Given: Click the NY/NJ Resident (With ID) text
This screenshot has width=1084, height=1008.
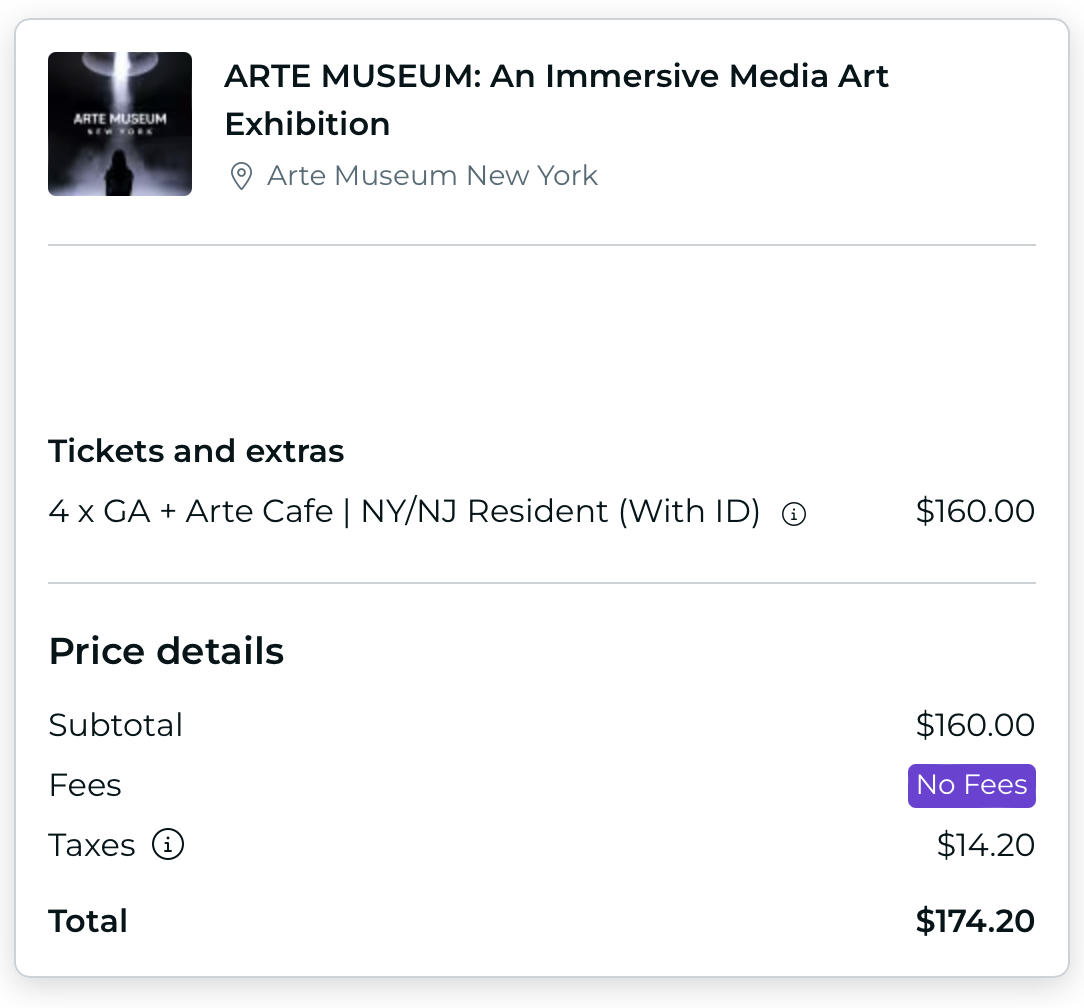Looking at the screenshot, I should click(x=560, y=512).
